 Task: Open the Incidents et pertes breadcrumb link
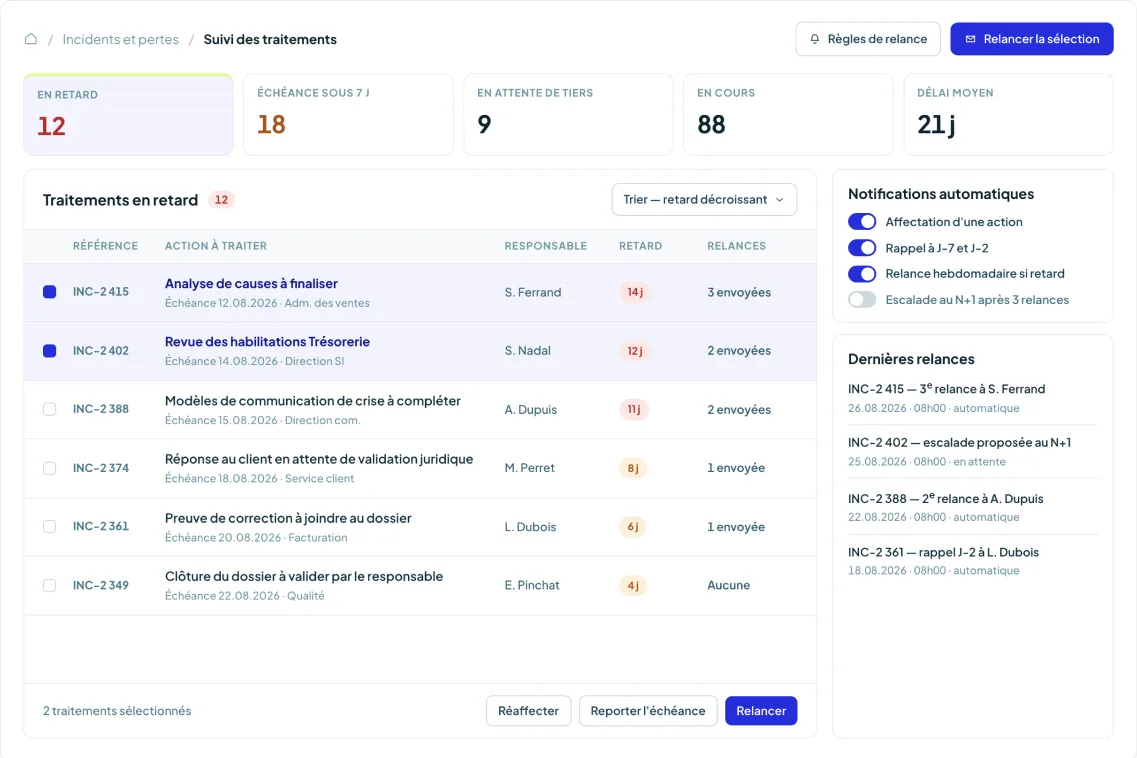pos(120,39)
